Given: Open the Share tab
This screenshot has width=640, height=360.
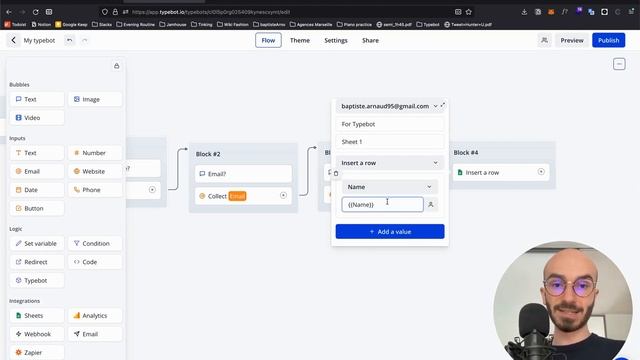Looking at the screenshot, I should click(x=370, y=40).
